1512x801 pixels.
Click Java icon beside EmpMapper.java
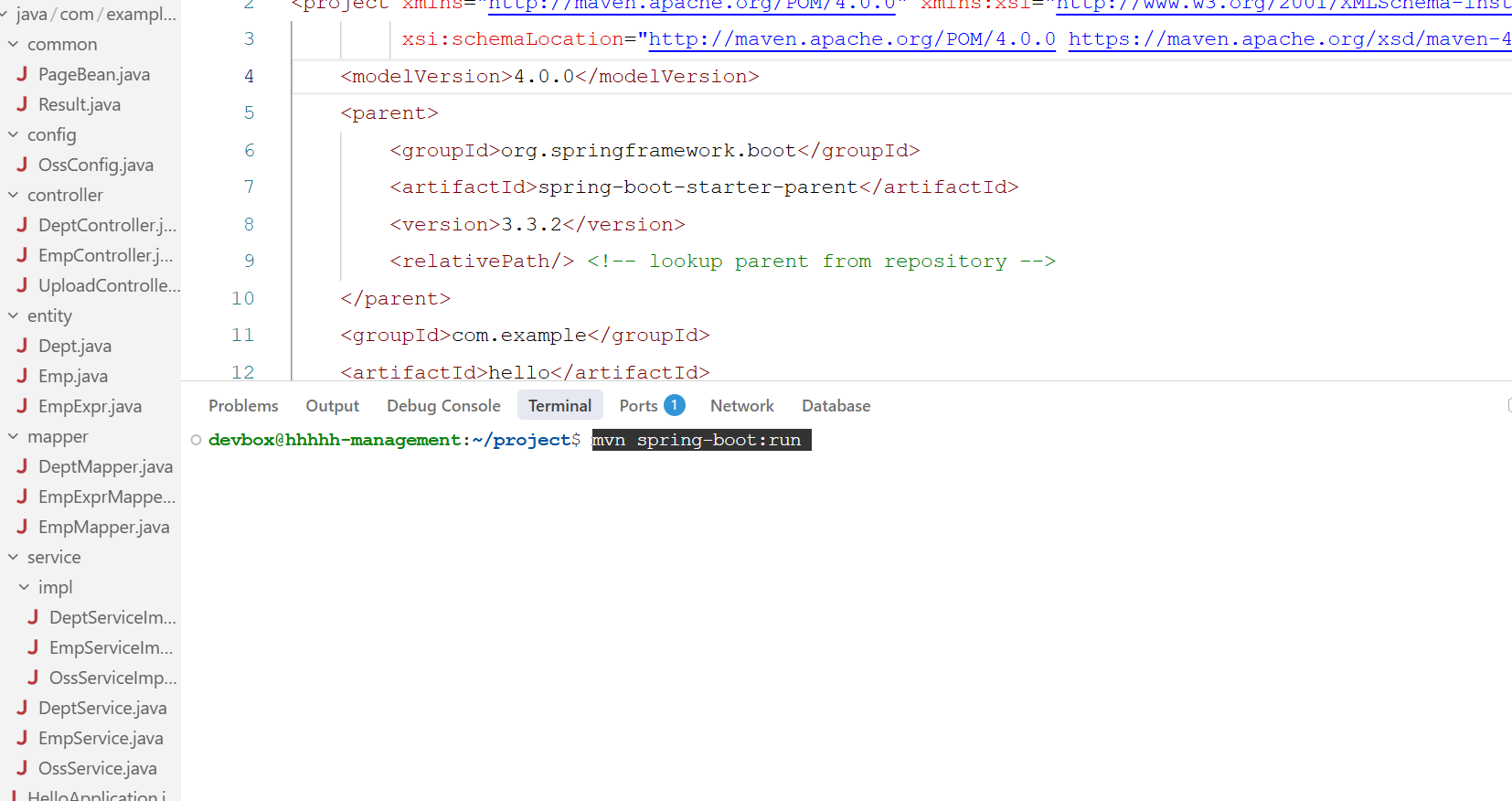(22, 527)
